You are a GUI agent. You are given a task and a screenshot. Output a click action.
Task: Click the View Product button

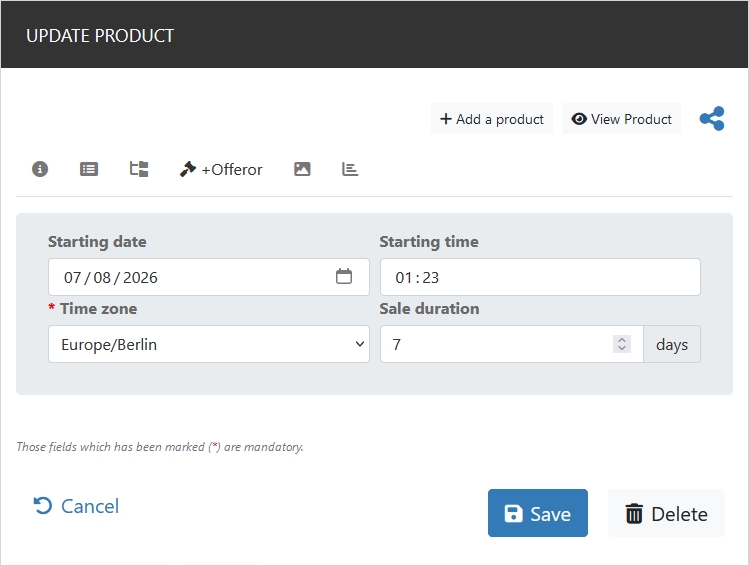pyautogui.click(x=621, y=119)
